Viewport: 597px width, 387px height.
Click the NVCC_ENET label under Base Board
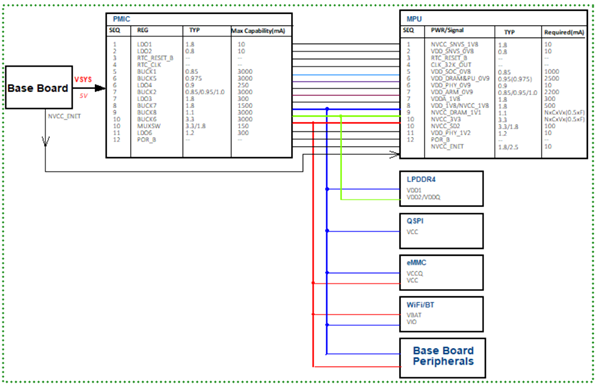[64, 116]
